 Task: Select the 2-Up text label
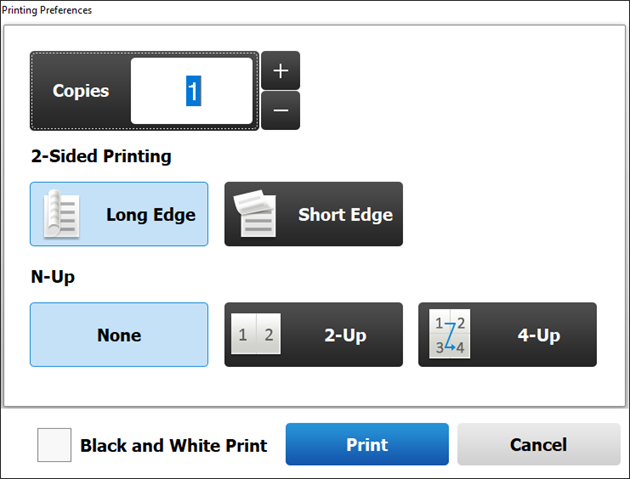click(x=345, y=335)
